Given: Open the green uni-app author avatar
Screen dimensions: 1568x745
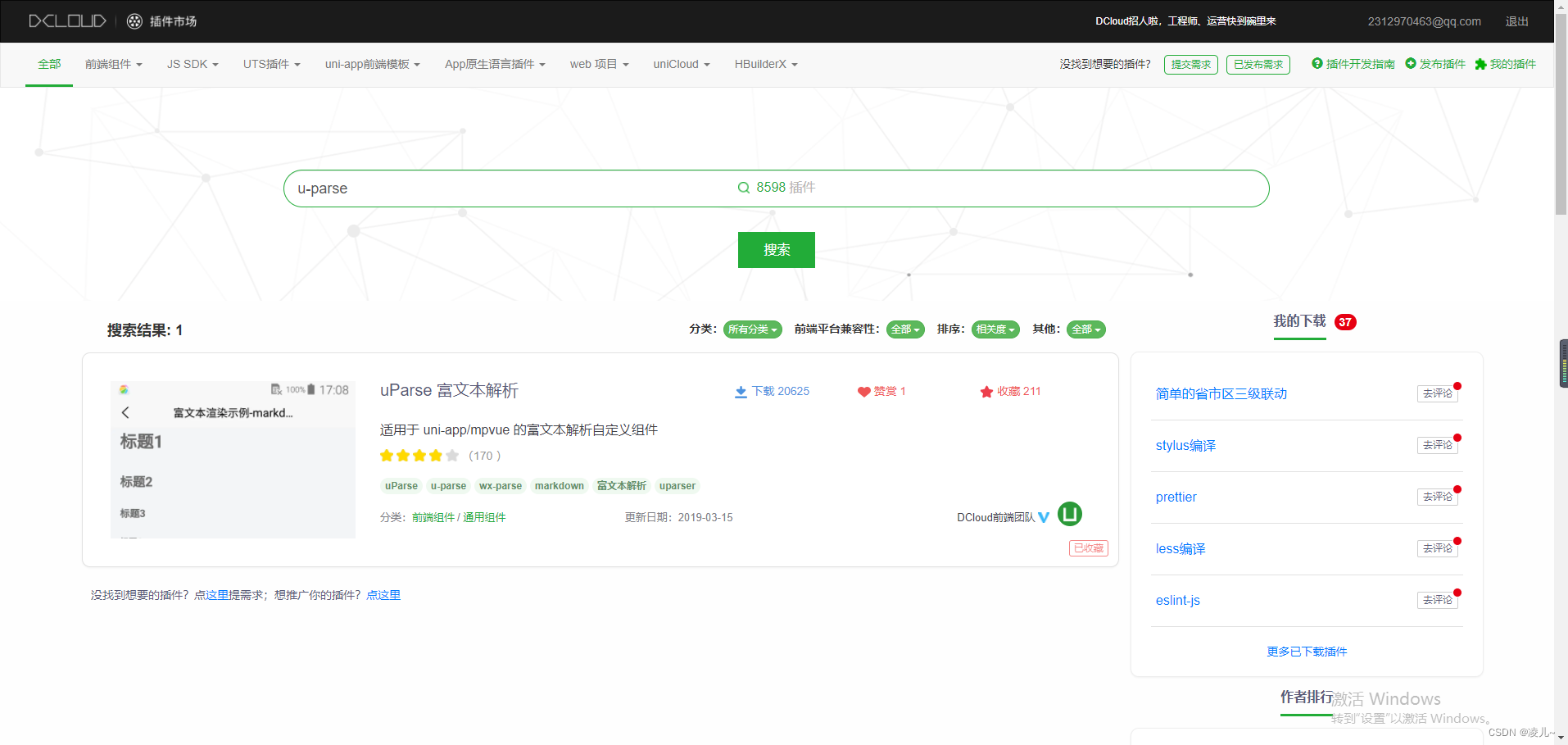Looking at the screenshot, I should pyautogui.click(x=1070, y=514).
